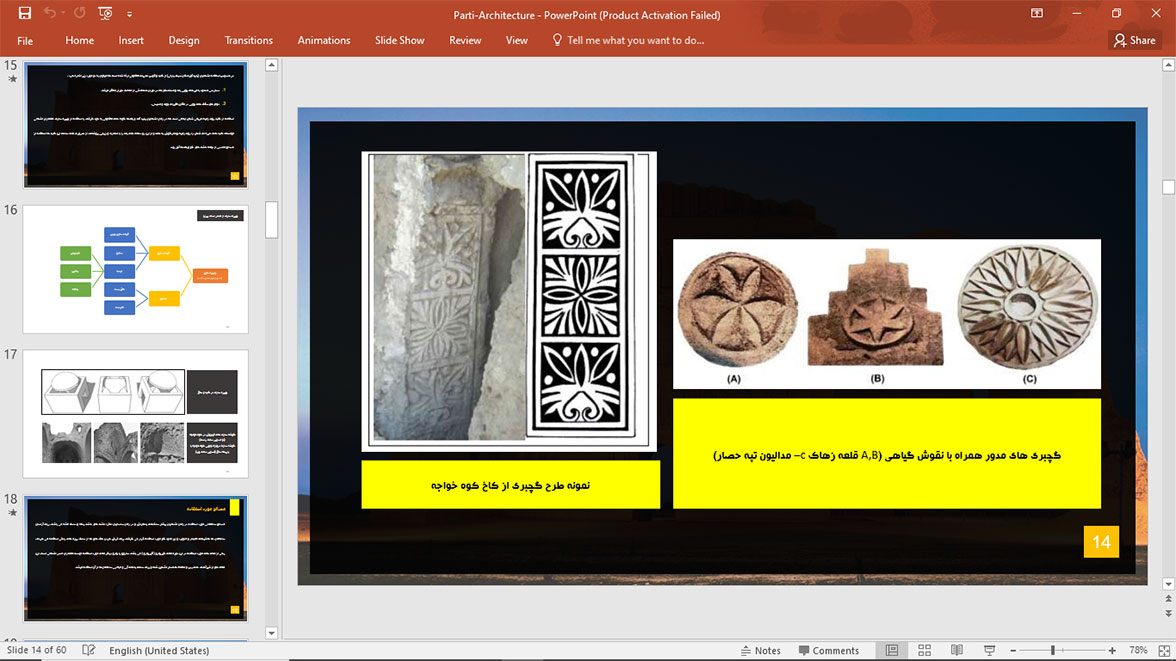
Task: Click the zoom out minus button
Action: [x=1013, y=650]
